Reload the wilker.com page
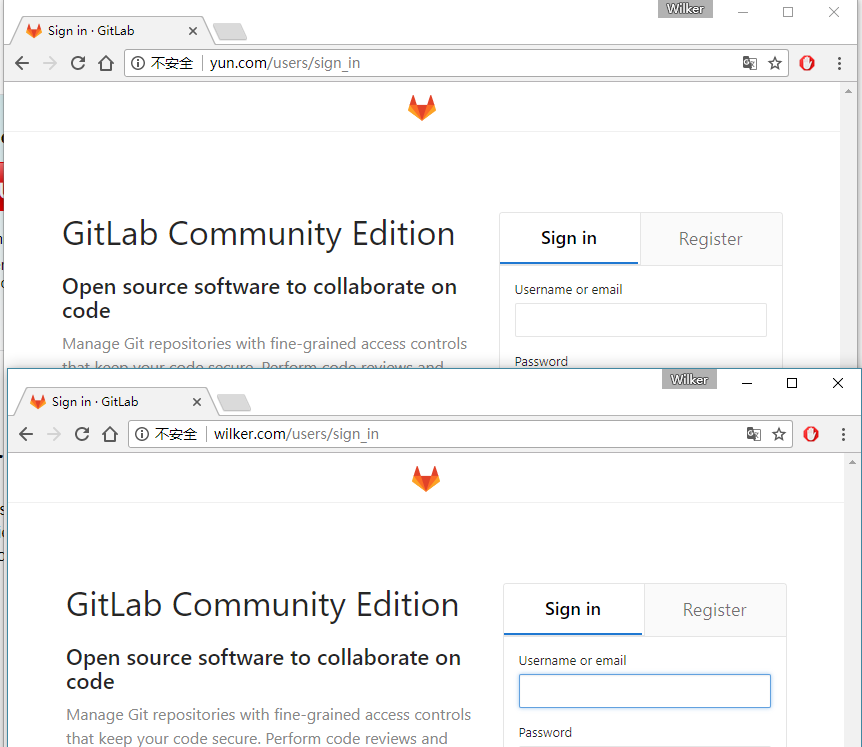The image size is (862, 747). pyautogui.click(x=82, y=434)
